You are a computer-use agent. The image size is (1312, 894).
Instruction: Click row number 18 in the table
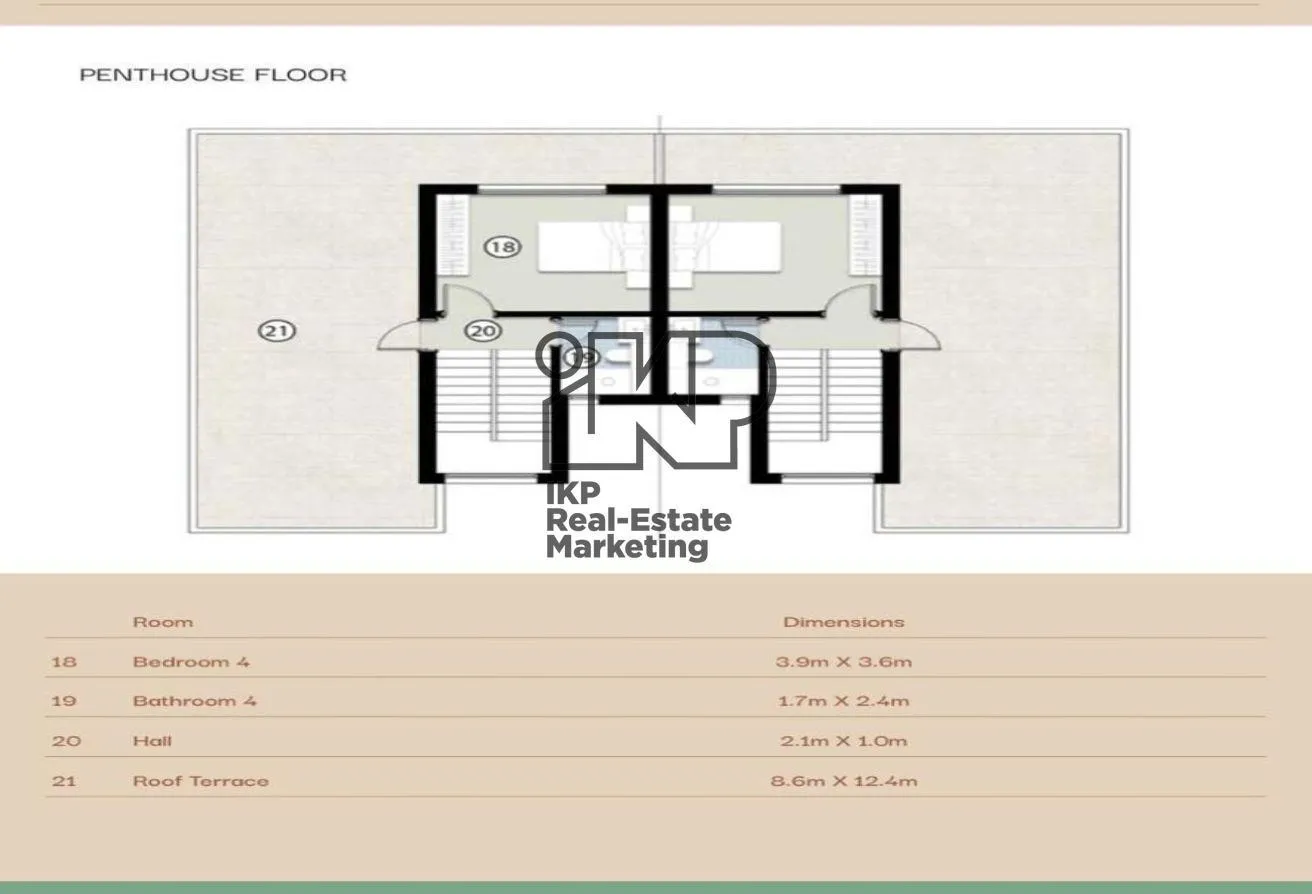[64, 662]
